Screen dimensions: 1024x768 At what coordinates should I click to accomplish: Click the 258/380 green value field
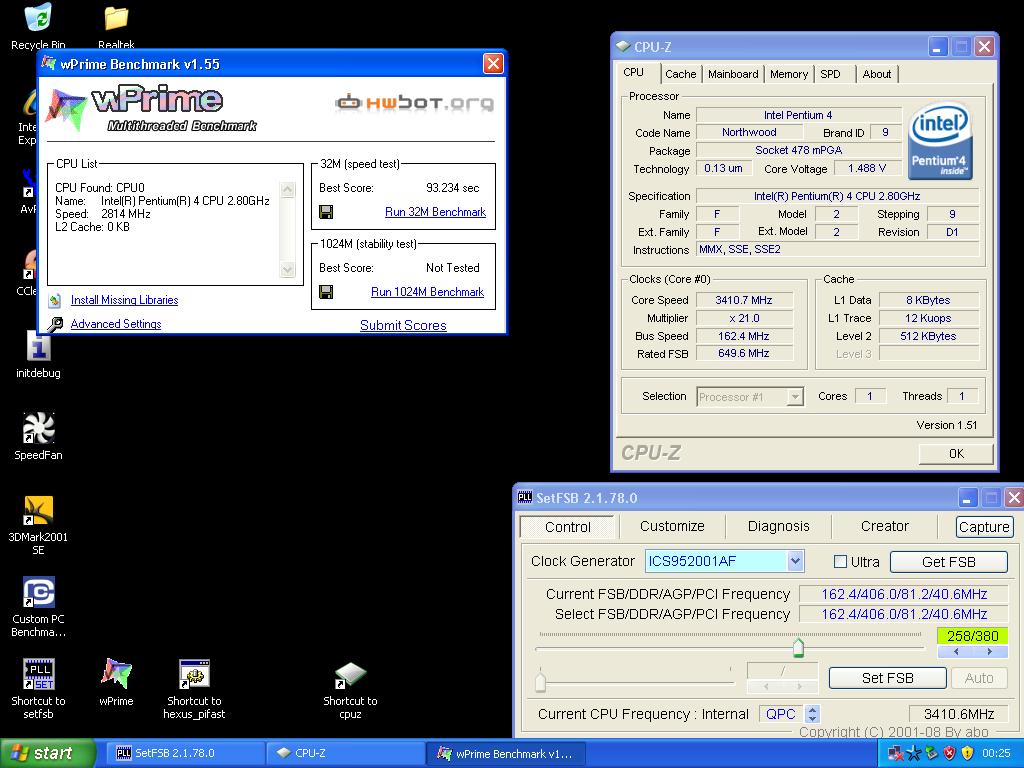click(x=972, y=635)
